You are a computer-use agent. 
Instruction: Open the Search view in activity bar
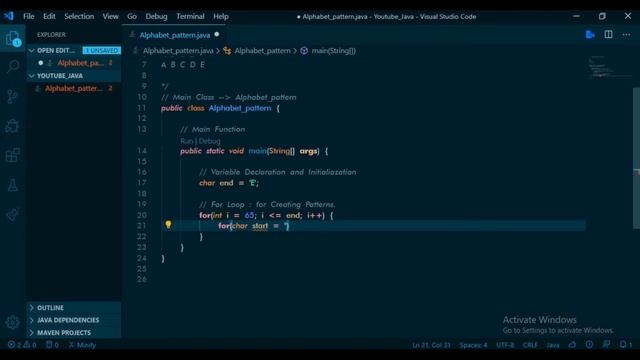(x=13, y=66)
